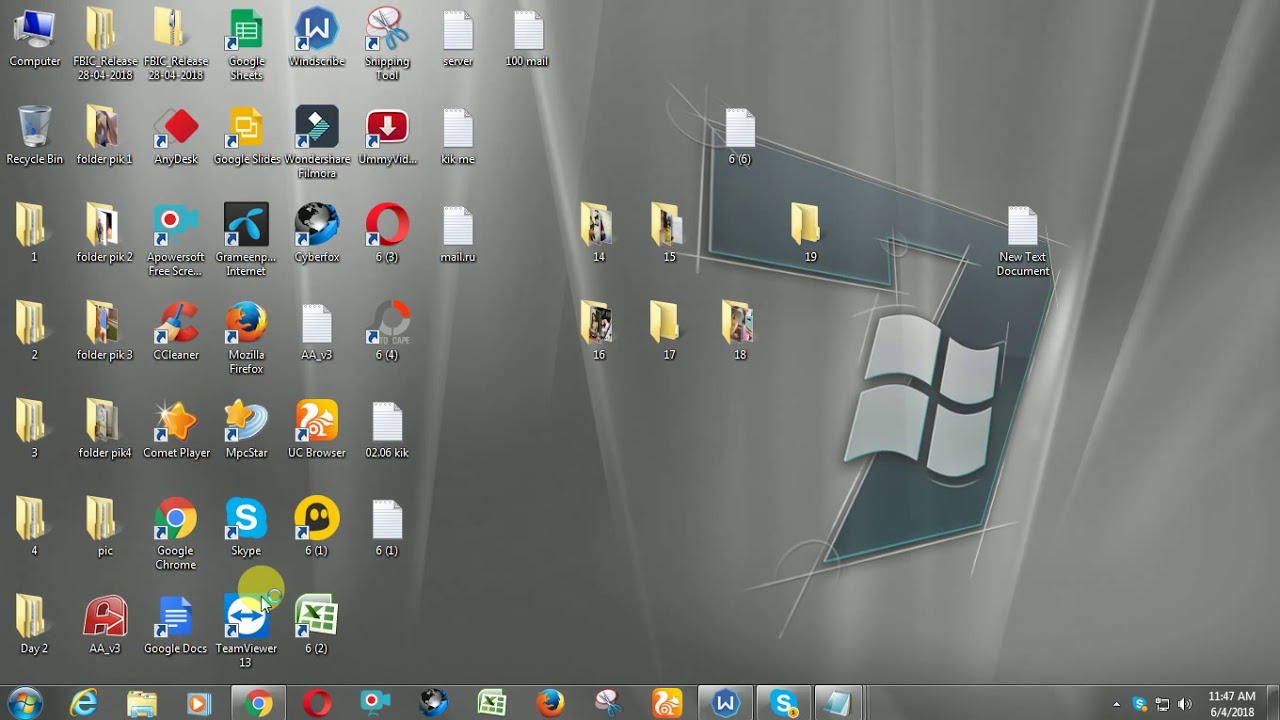Select the folder pik1 folder
Screen dimensions: 1280x720
105,136
